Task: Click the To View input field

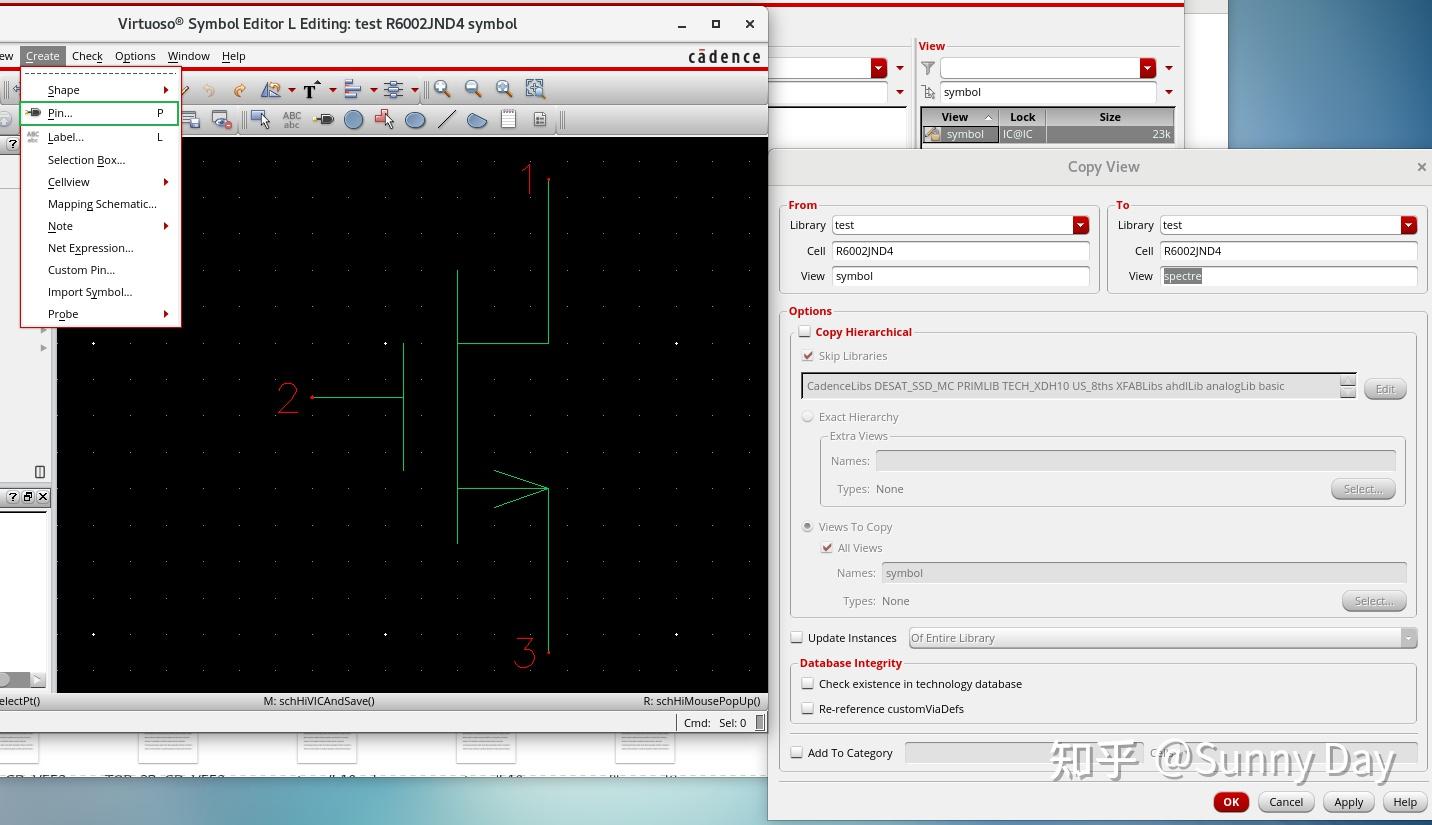Action: tap(1288, 276)
